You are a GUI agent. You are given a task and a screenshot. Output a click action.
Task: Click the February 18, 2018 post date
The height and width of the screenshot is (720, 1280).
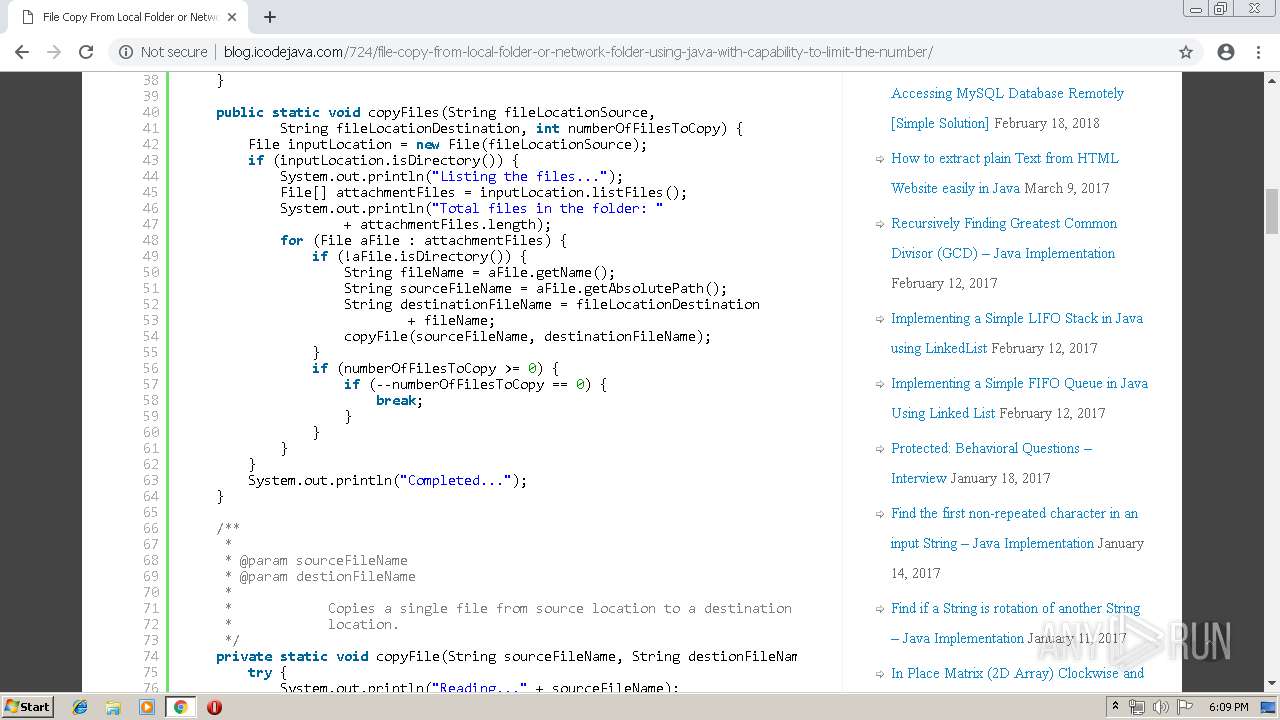pyautogui.click(x=1047, y=123)
